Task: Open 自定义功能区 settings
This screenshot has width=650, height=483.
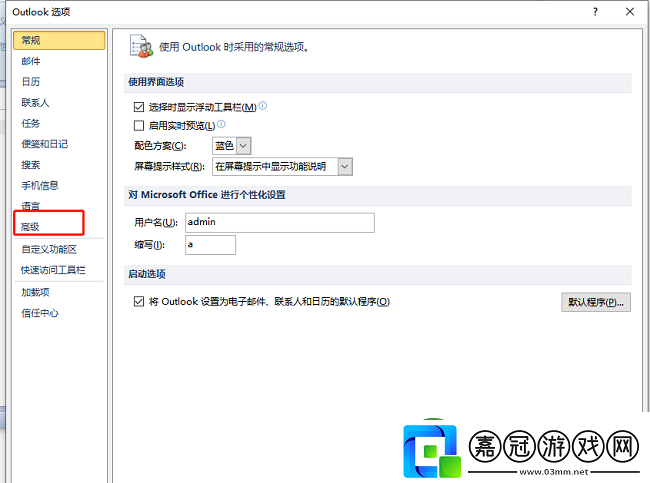Action: click(x=49, y=249)
